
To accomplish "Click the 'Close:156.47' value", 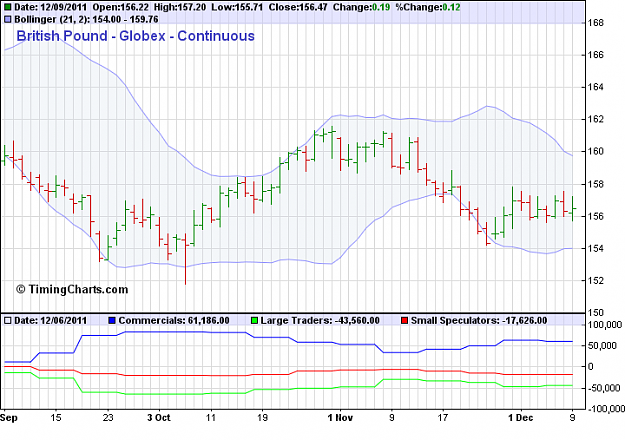I will tap(298, 7).
